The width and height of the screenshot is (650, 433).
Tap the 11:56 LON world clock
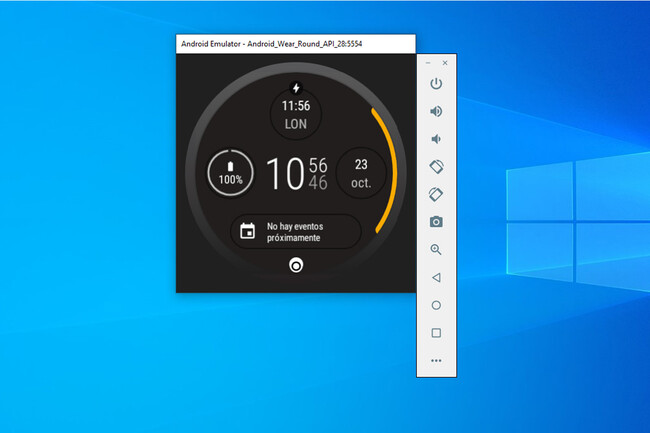296,114
